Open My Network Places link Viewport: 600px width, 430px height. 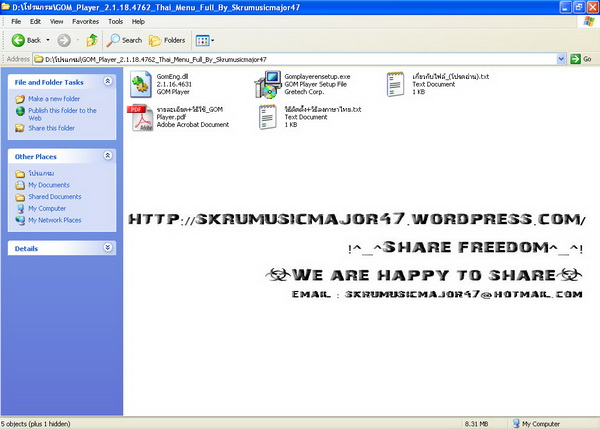pos(55,220)
